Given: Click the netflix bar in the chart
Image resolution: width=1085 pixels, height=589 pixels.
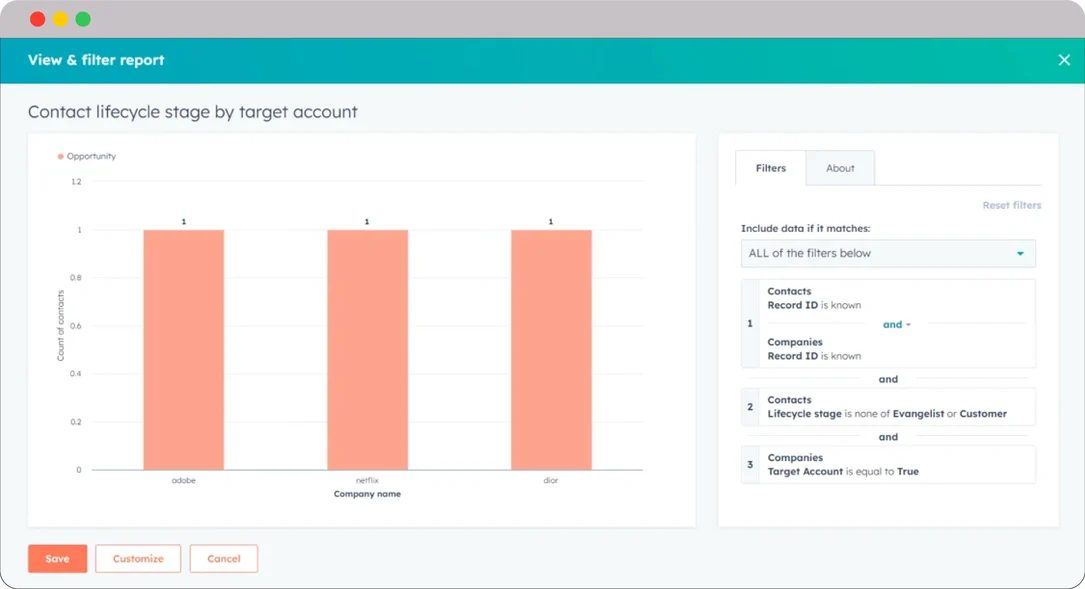Looking at the screenshot, I should 367,350.
